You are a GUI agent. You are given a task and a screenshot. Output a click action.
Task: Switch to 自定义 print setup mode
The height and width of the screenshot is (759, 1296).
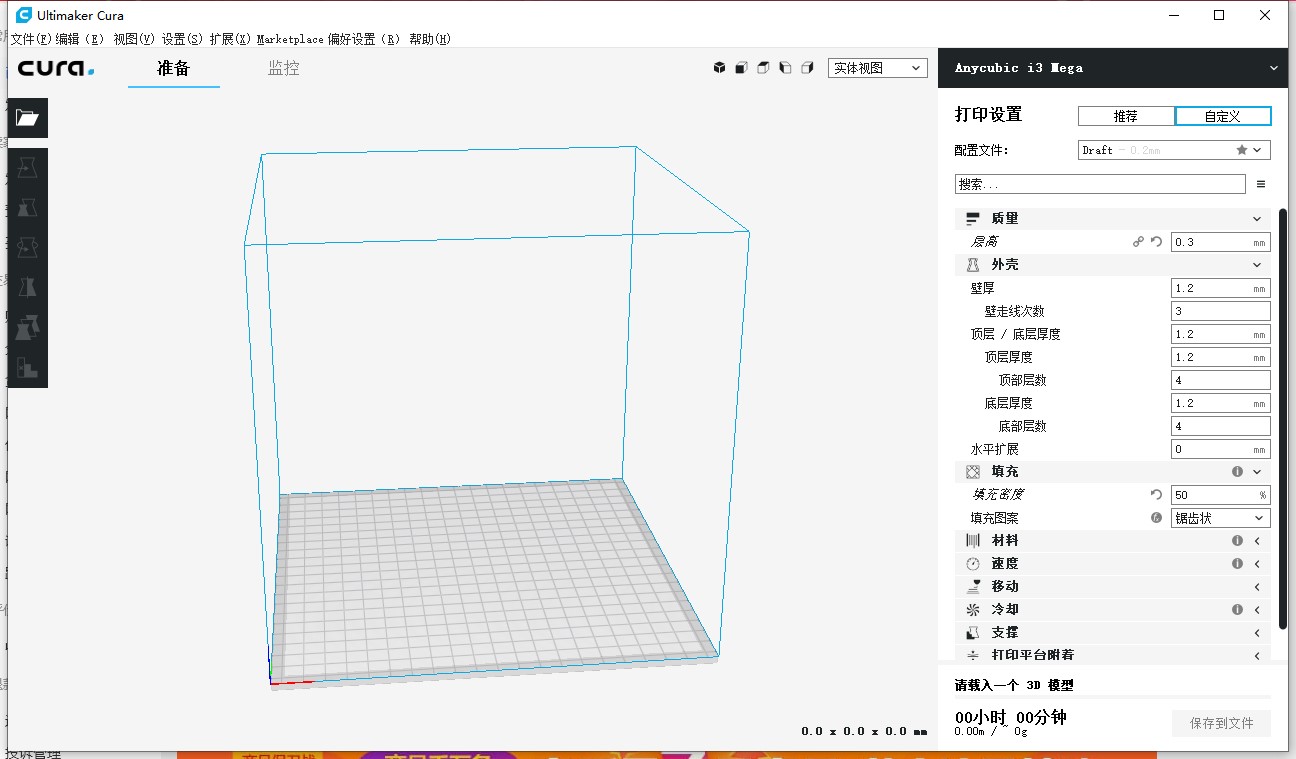click(1223, 116)
